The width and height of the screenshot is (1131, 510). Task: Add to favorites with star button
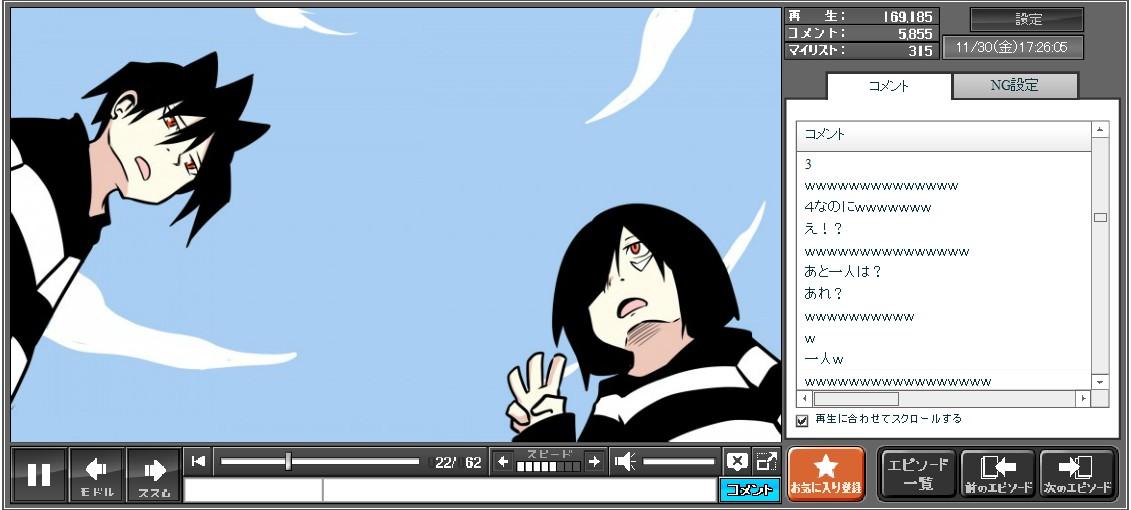826,474
